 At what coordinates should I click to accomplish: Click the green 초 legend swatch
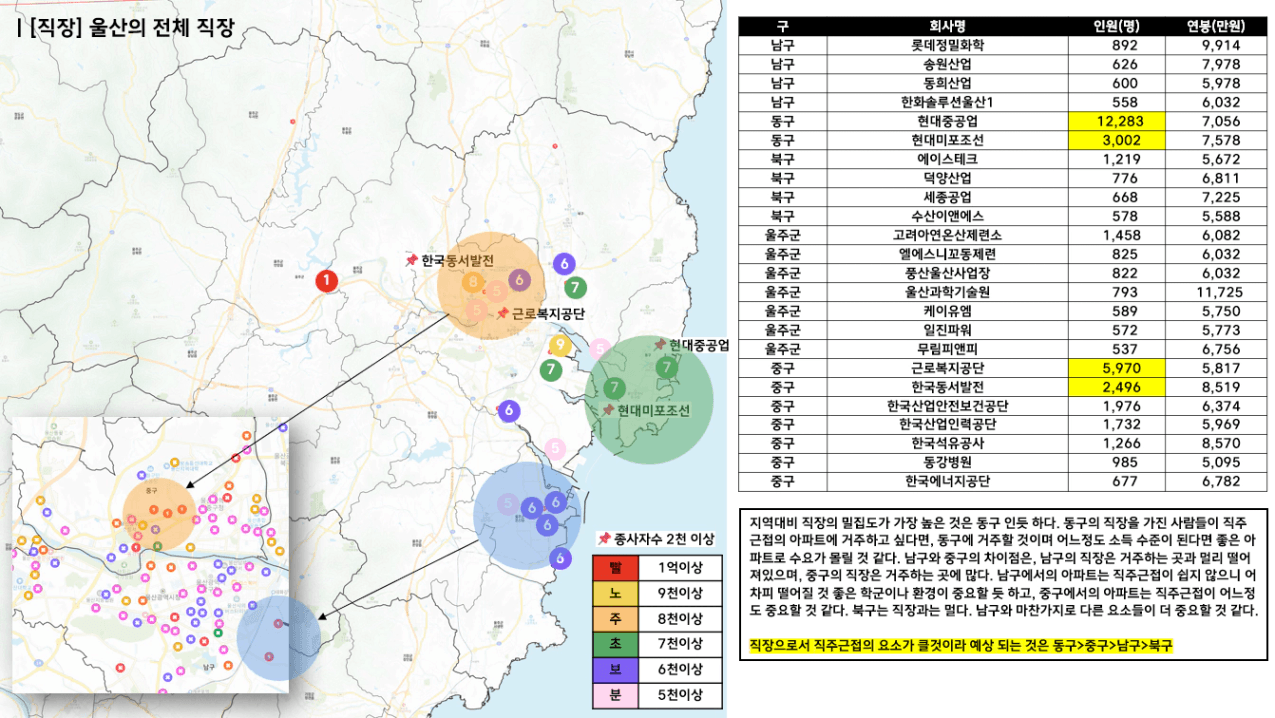click(615, 645)
